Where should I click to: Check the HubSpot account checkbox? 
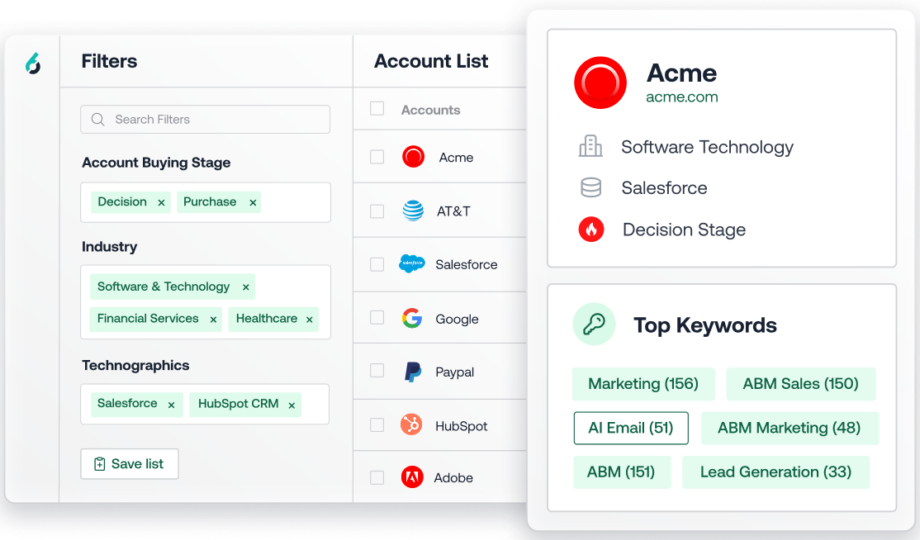pos(377,425)
